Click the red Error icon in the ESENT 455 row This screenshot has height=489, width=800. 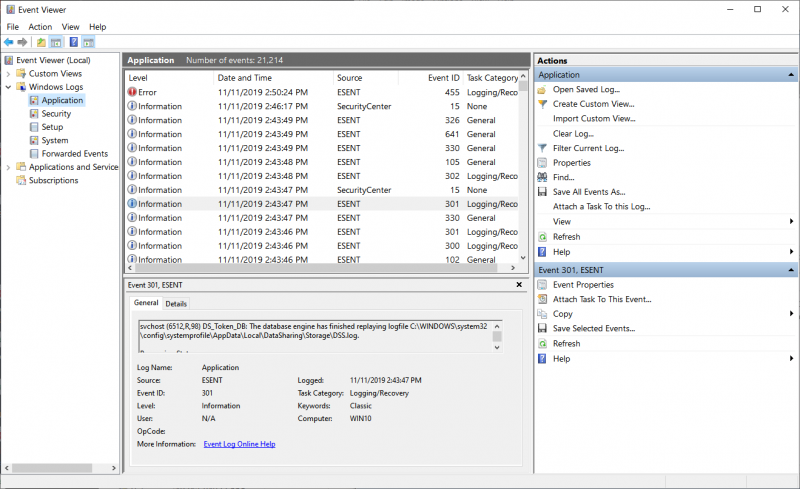(x=132, y=92)
